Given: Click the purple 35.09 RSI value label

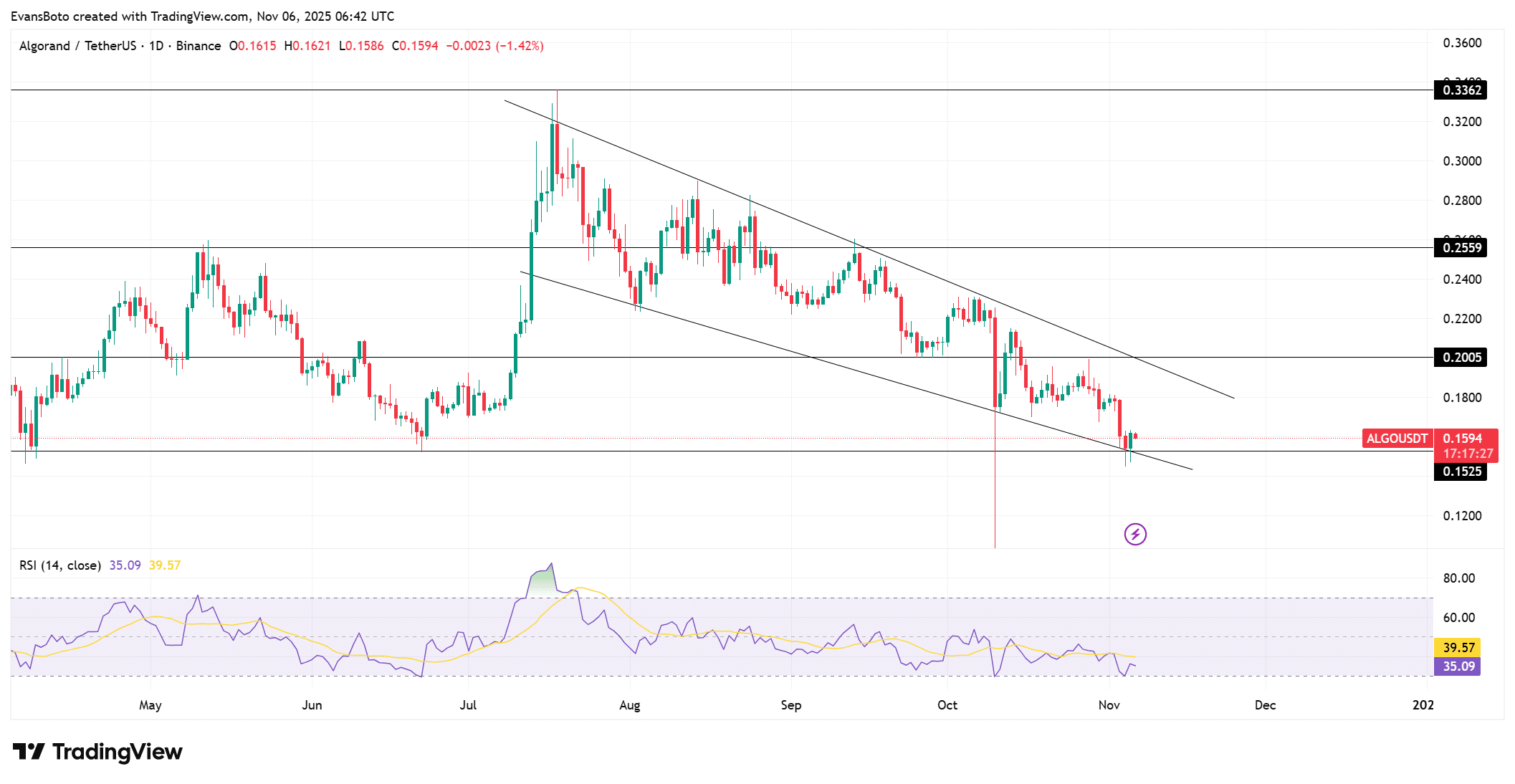Looking at the screenshot, I should tap(1458, 666).
